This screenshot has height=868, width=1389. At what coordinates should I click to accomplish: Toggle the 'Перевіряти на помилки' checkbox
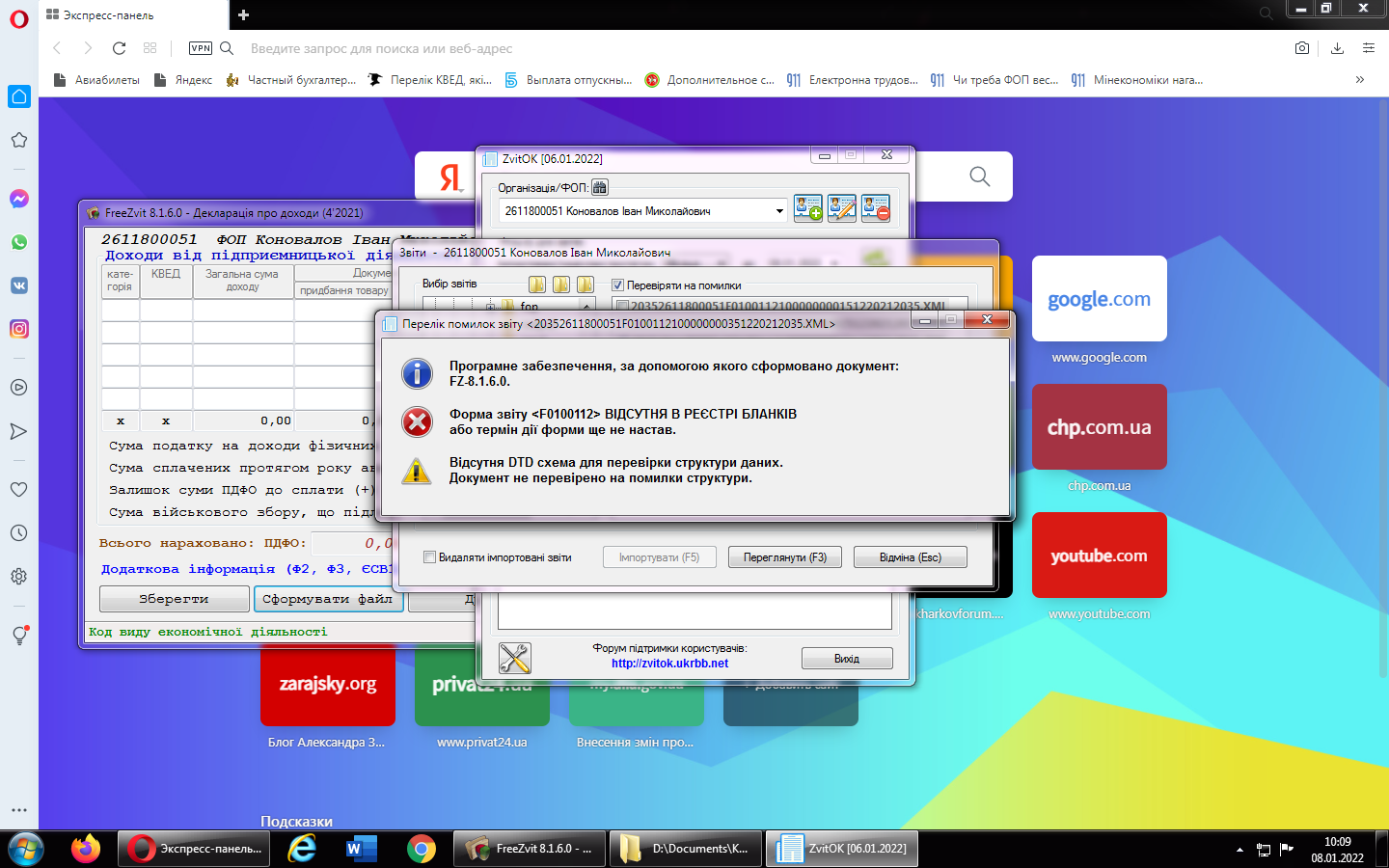click(618, 285)
